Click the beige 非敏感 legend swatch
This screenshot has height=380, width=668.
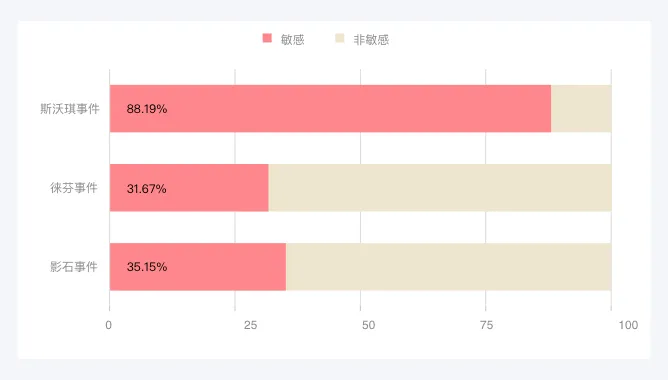click(340, 38)
